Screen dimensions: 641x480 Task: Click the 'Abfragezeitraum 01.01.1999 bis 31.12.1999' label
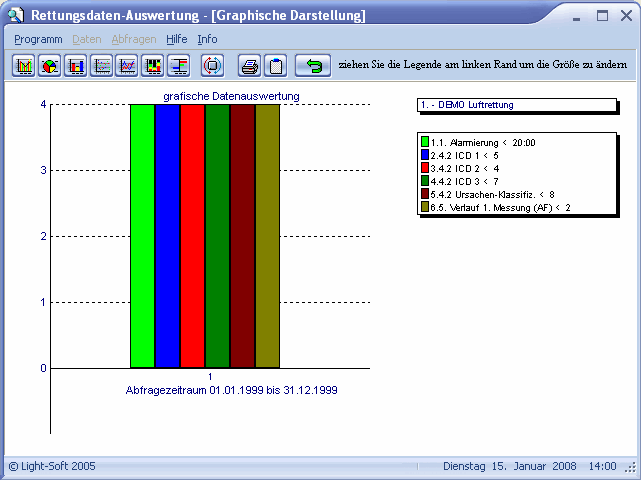coord(231,390)
